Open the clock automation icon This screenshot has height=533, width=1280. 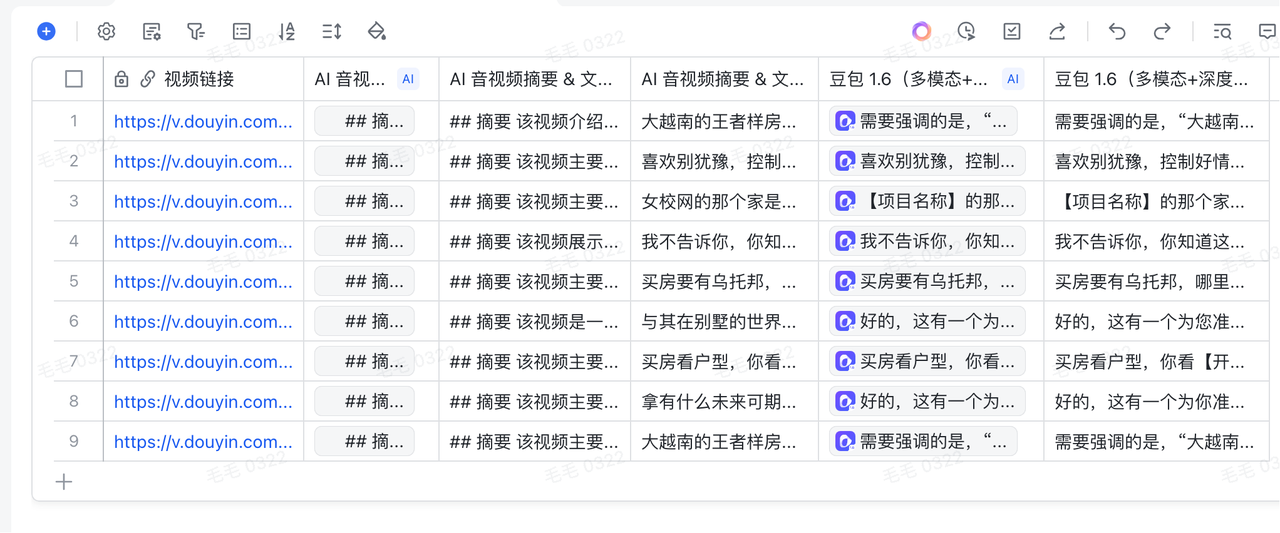point(966,31)
